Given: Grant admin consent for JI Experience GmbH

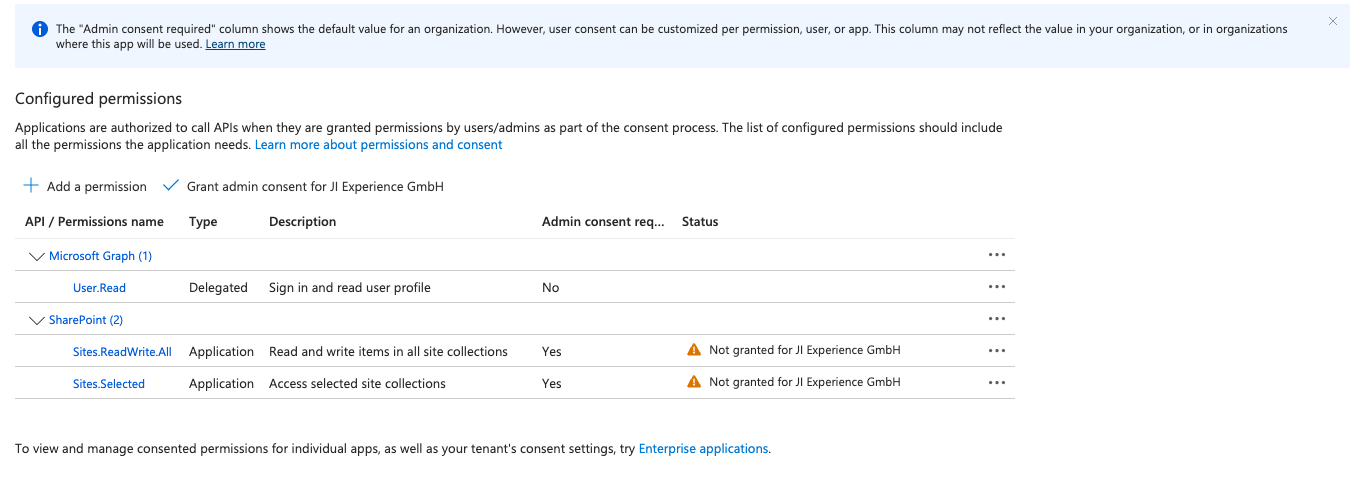Looking at the screenshot, I should tap(315, 187).
